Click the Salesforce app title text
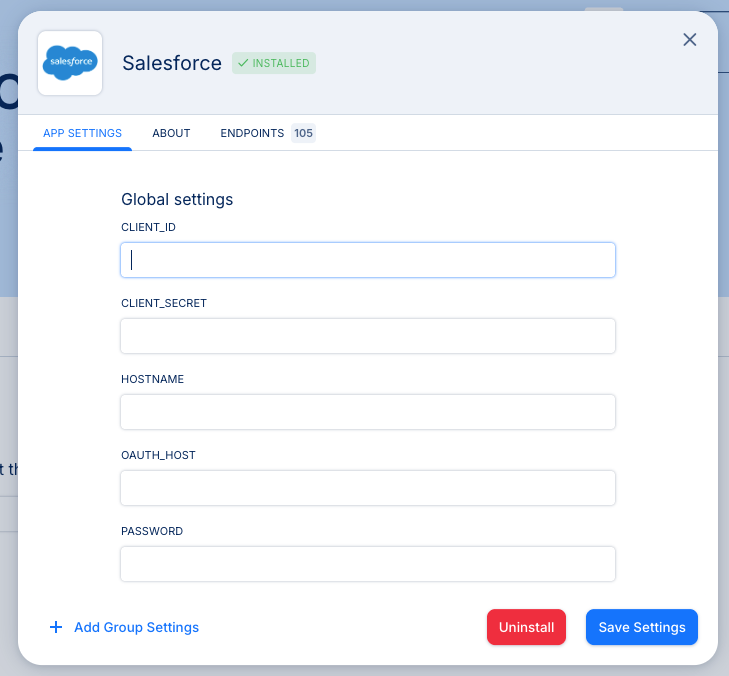Screen dimensions: 729x676 tap(172, 63)
